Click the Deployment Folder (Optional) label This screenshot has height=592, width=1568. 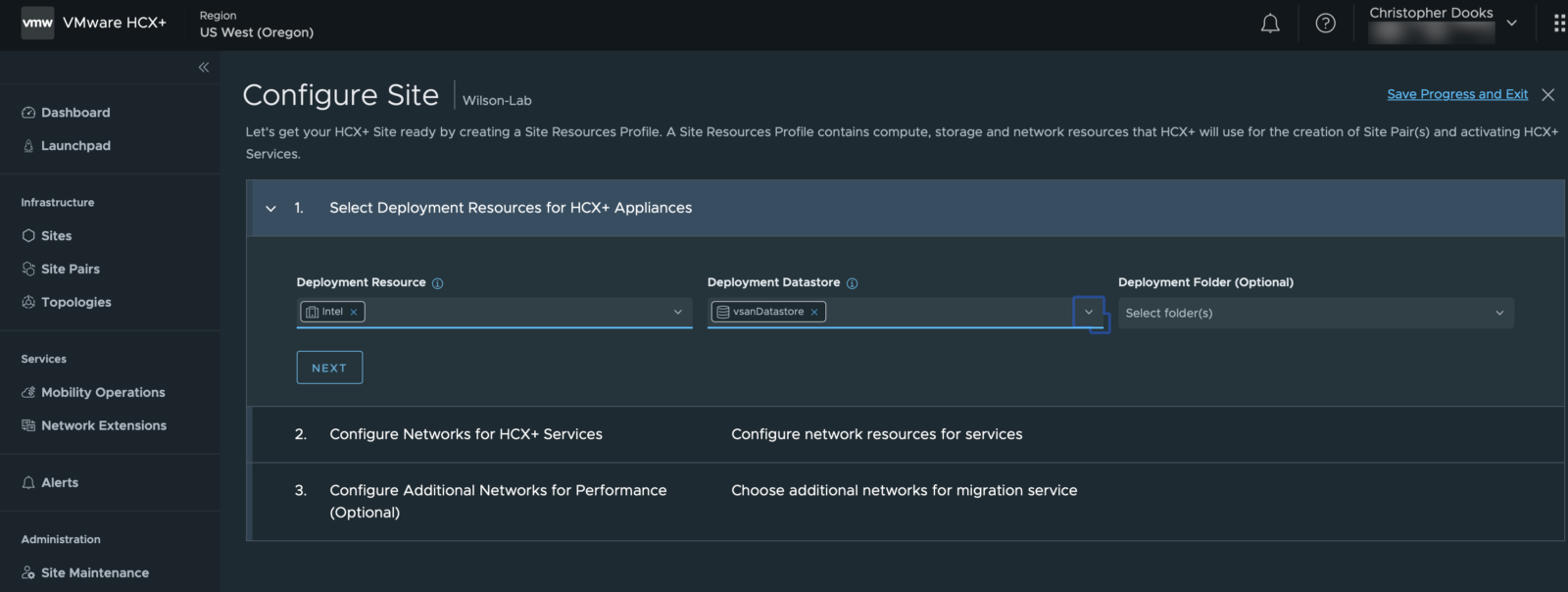(x=1205, y=282)
